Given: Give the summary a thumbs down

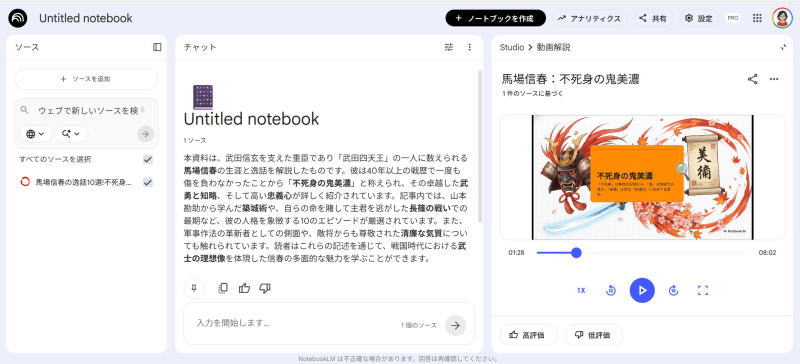Looking at the screenshot, I should point(265,288).
